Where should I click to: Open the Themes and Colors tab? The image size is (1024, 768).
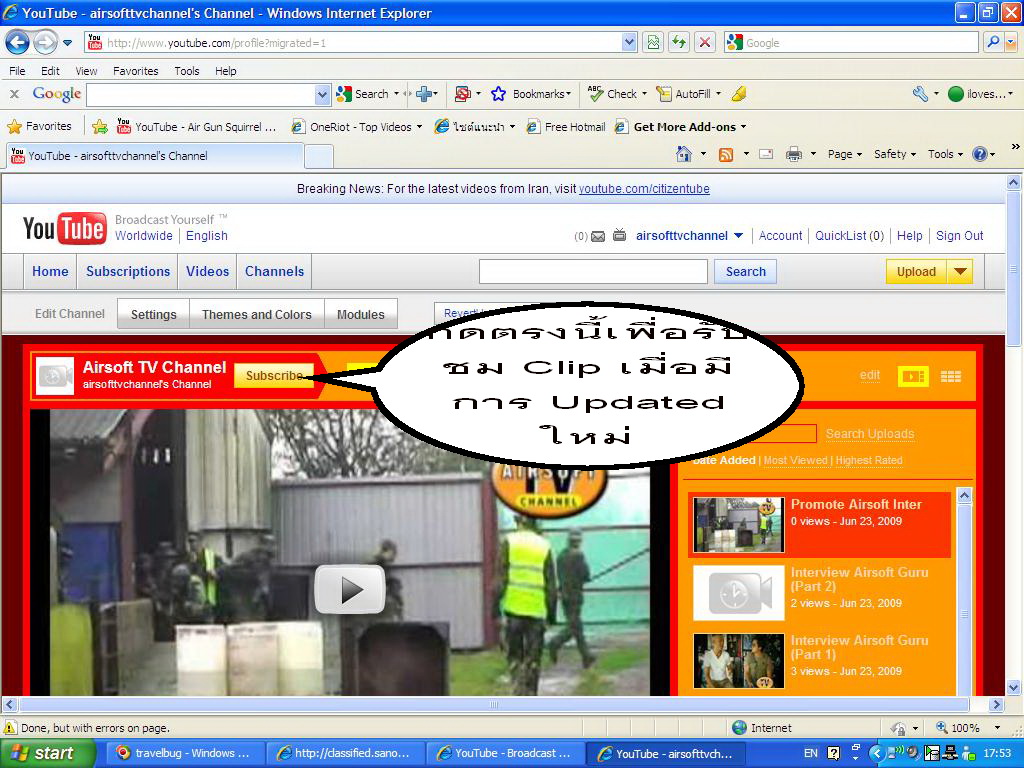[257, 315]
